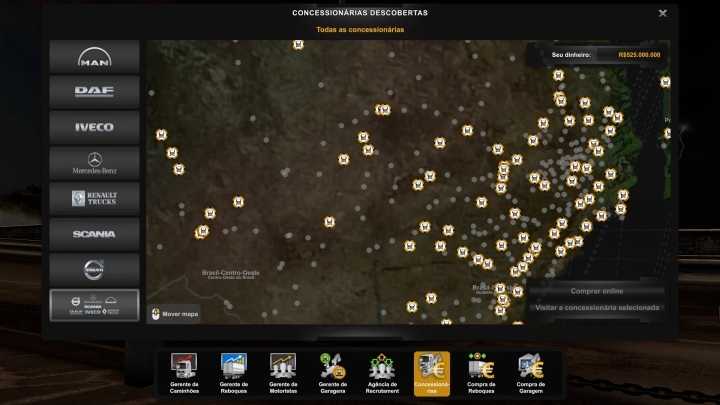Click the Seu dinheiro money value
This screenshot has width=720, height=405.
click(639, 55)
